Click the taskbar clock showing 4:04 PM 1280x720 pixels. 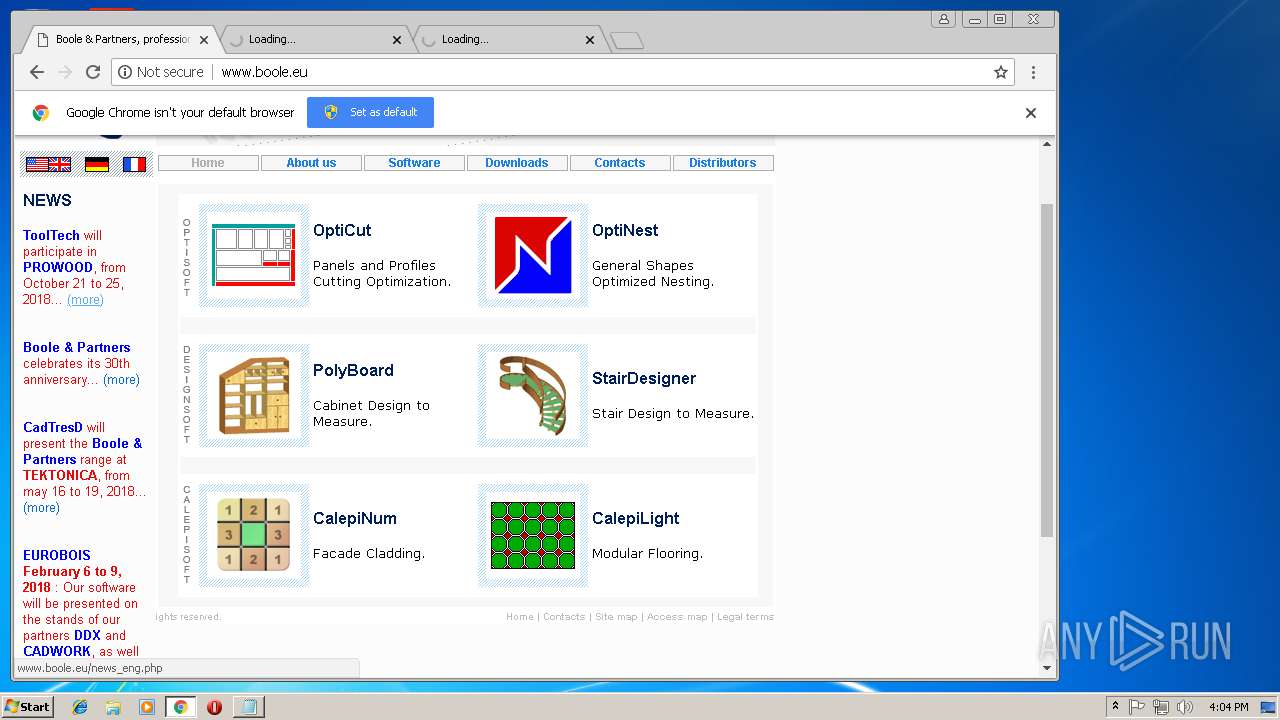click(1228, 707)
